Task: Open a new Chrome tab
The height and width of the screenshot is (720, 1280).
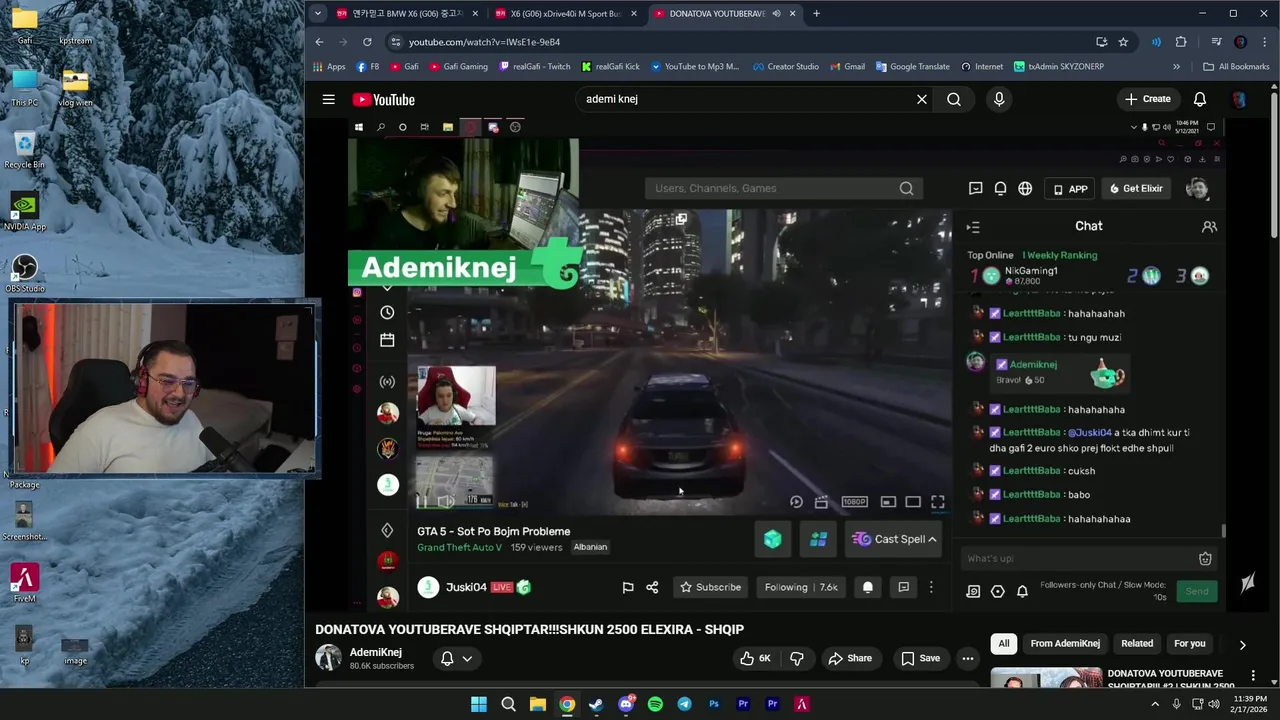Action: [x=816, y=14]
